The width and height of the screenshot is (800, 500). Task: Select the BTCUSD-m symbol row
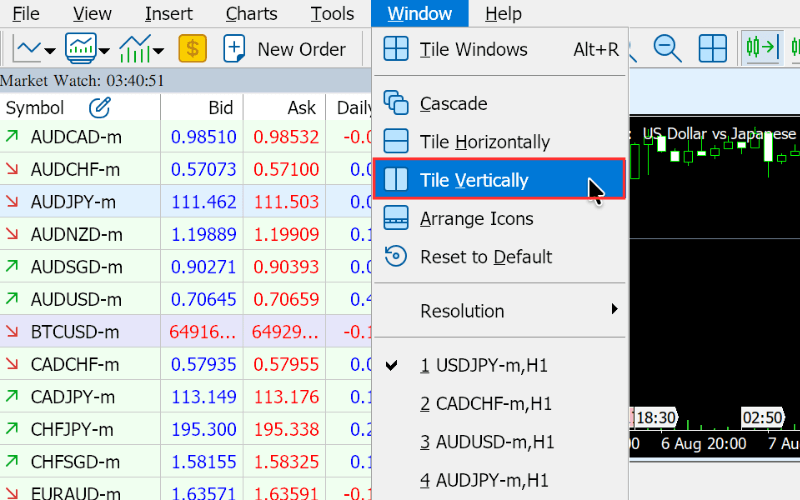186,332
